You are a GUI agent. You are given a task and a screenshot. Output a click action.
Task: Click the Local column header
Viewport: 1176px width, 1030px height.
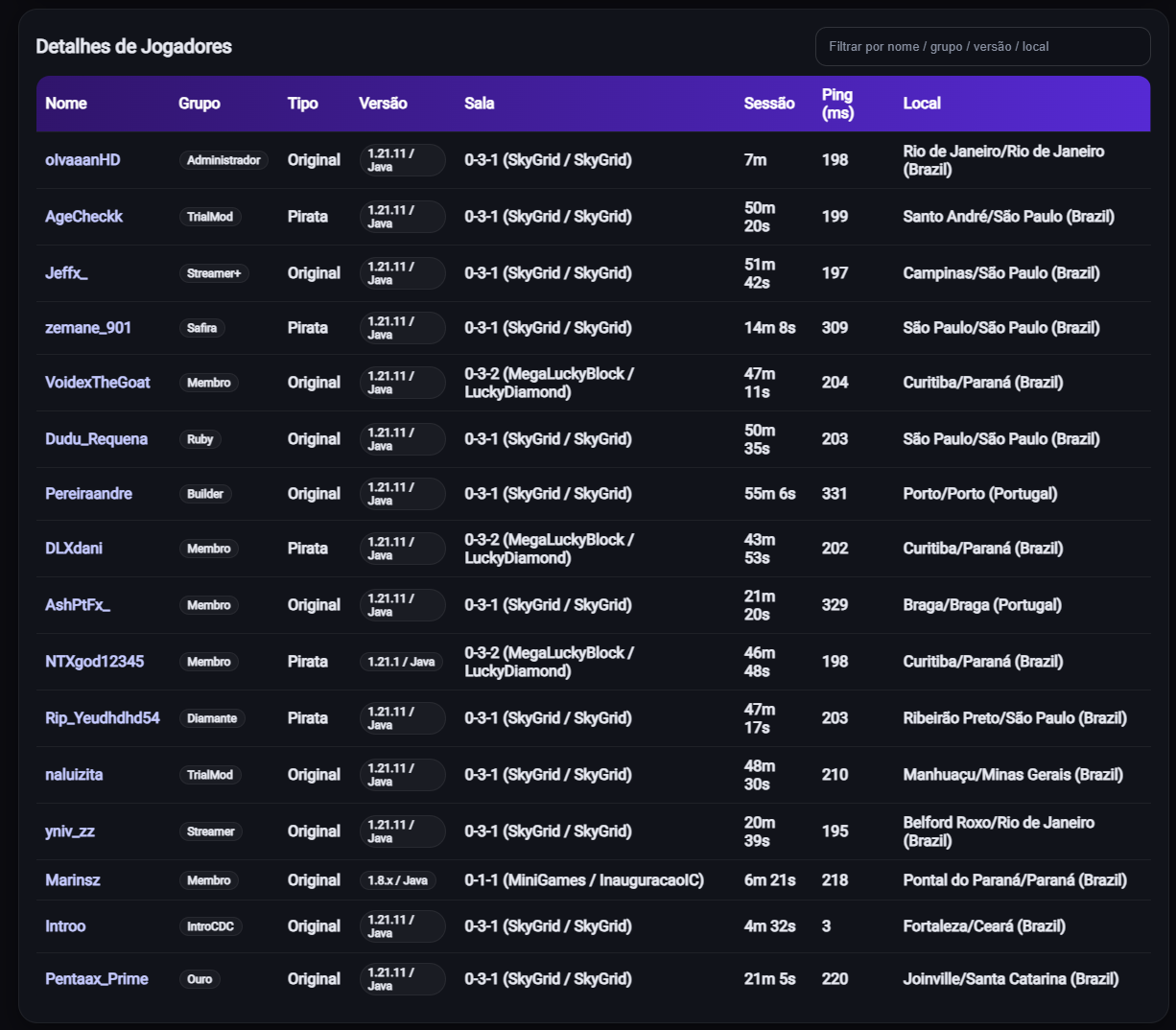[x=921, y=104]
